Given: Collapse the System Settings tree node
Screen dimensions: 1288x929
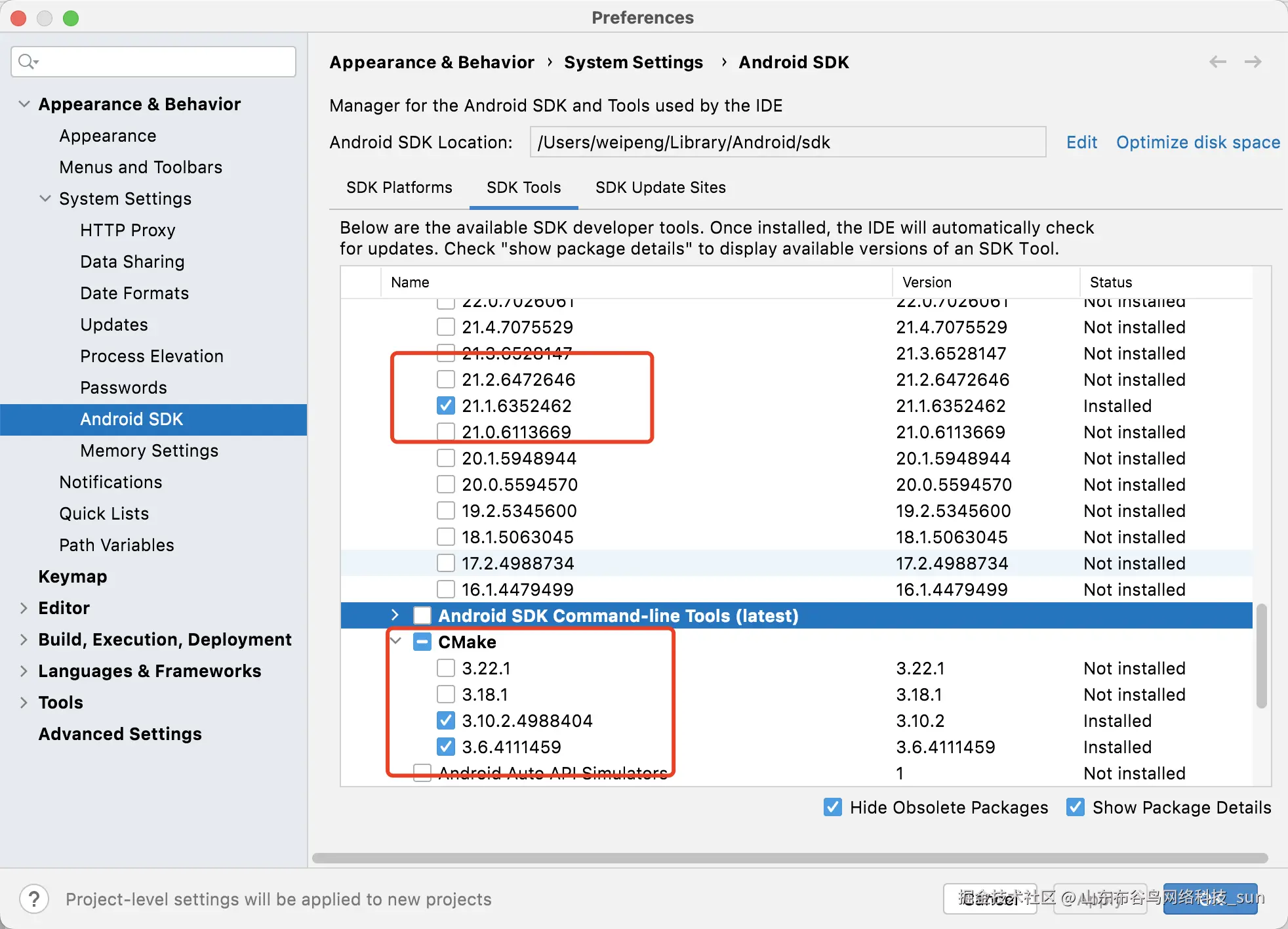Looking at the screenshot, I should coord(45,198).
